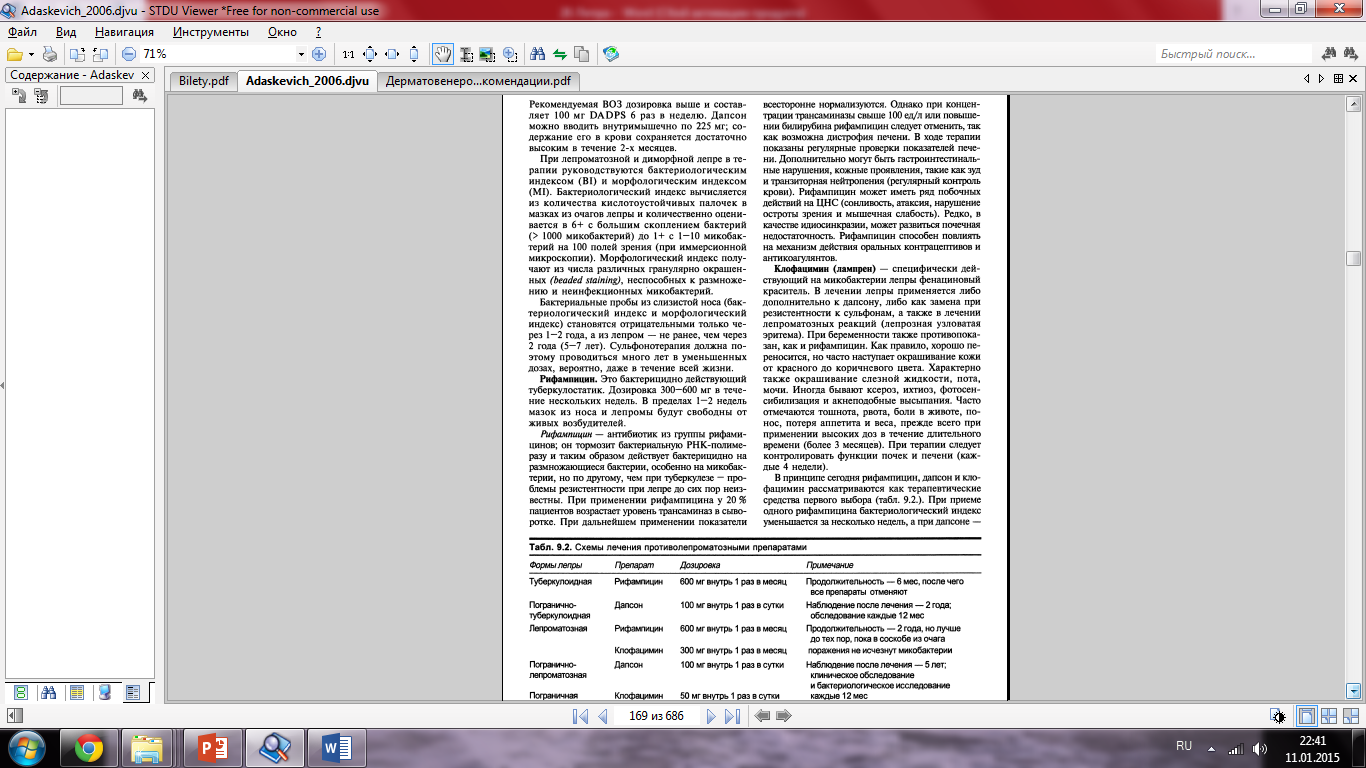The image size is (1366, 768).
Task: Click the rotate page right icon
Action: (x=100, y=54)
